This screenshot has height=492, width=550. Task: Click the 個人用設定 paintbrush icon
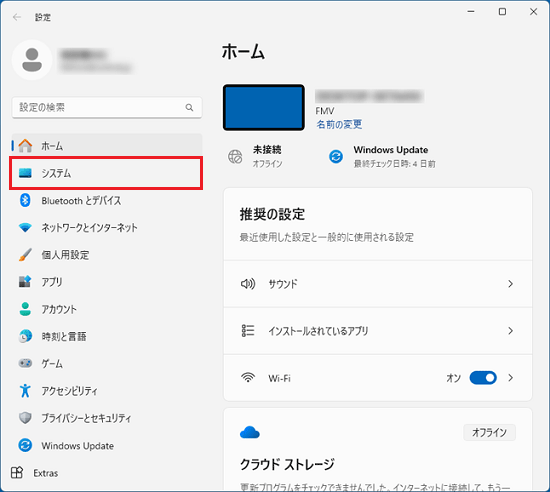25,255
